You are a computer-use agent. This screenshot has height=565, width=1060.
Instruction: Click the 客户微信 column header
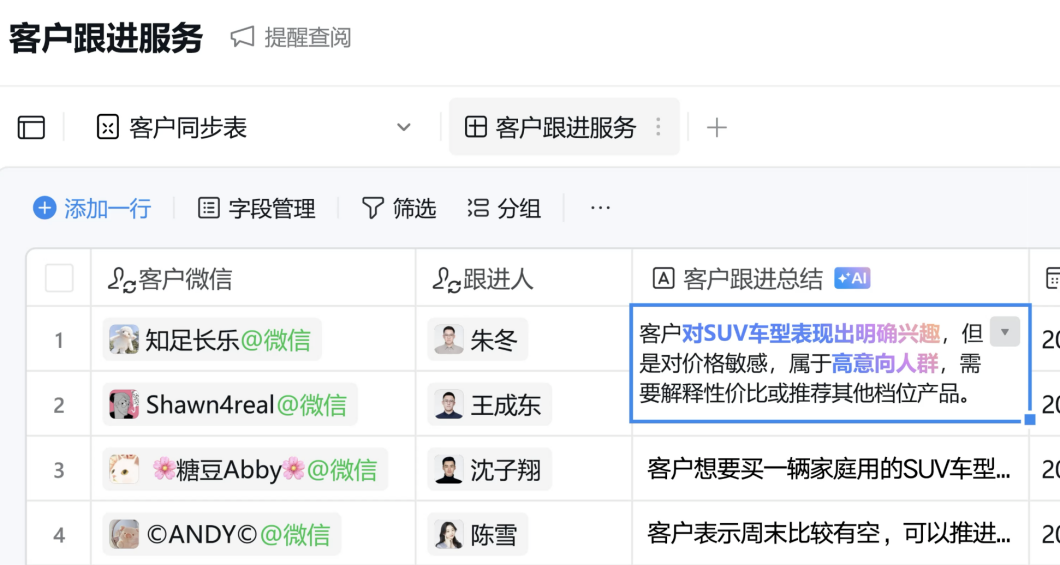(185, 279)
